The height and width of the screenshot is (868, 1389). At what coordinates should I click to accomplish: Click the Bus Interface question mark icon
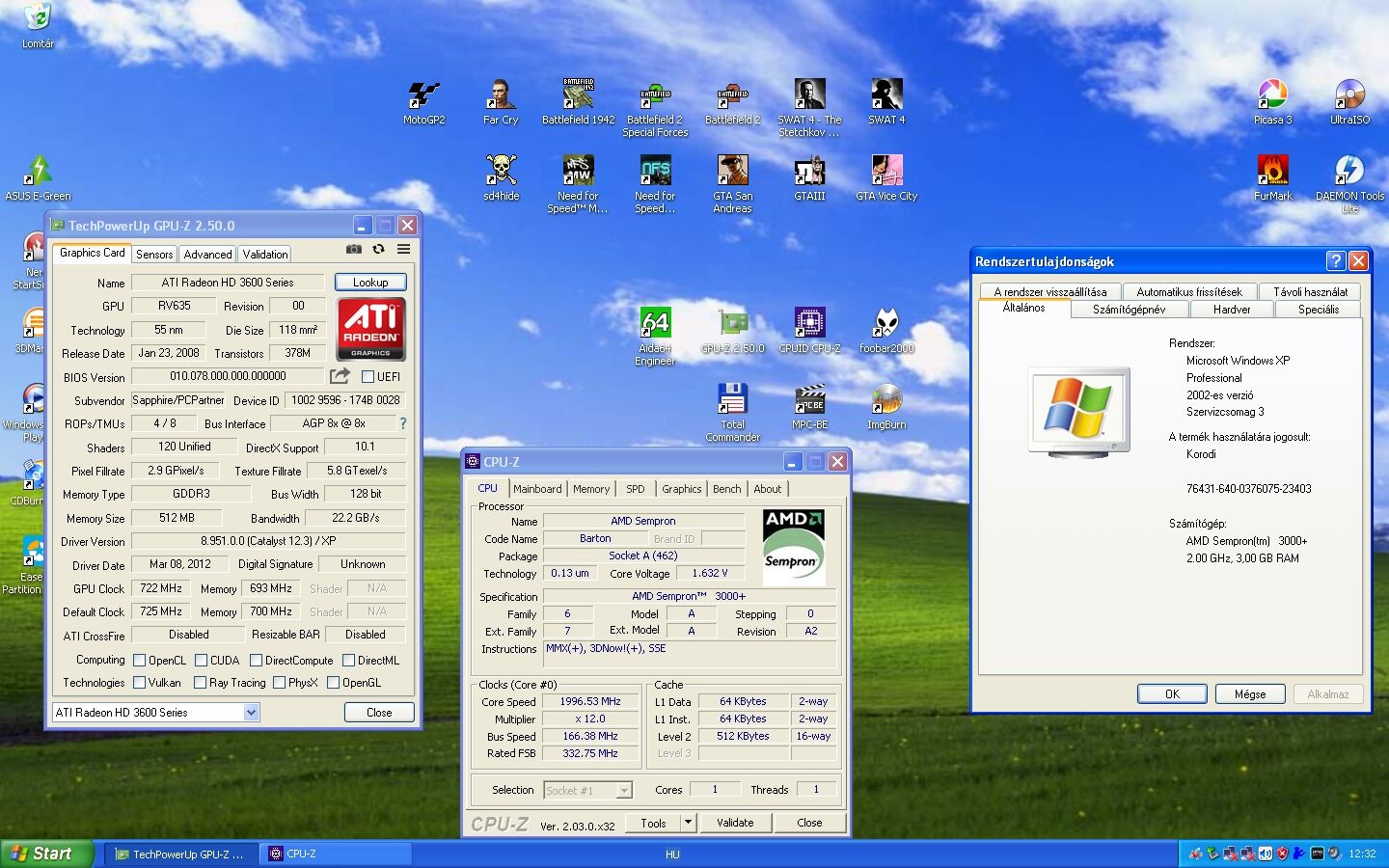(x=402, y=423)
